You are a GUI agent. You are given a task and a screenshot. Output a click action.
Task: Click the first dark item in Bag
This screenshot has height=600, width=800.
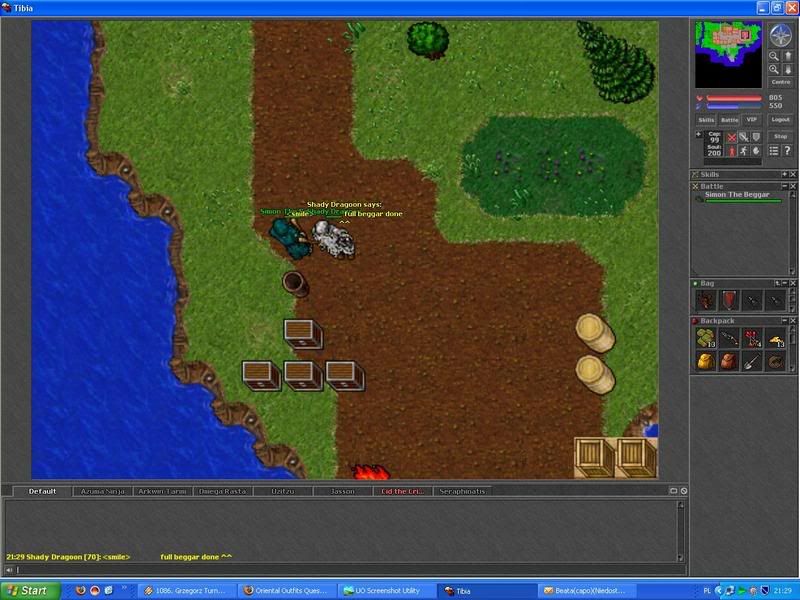(706, 301)
